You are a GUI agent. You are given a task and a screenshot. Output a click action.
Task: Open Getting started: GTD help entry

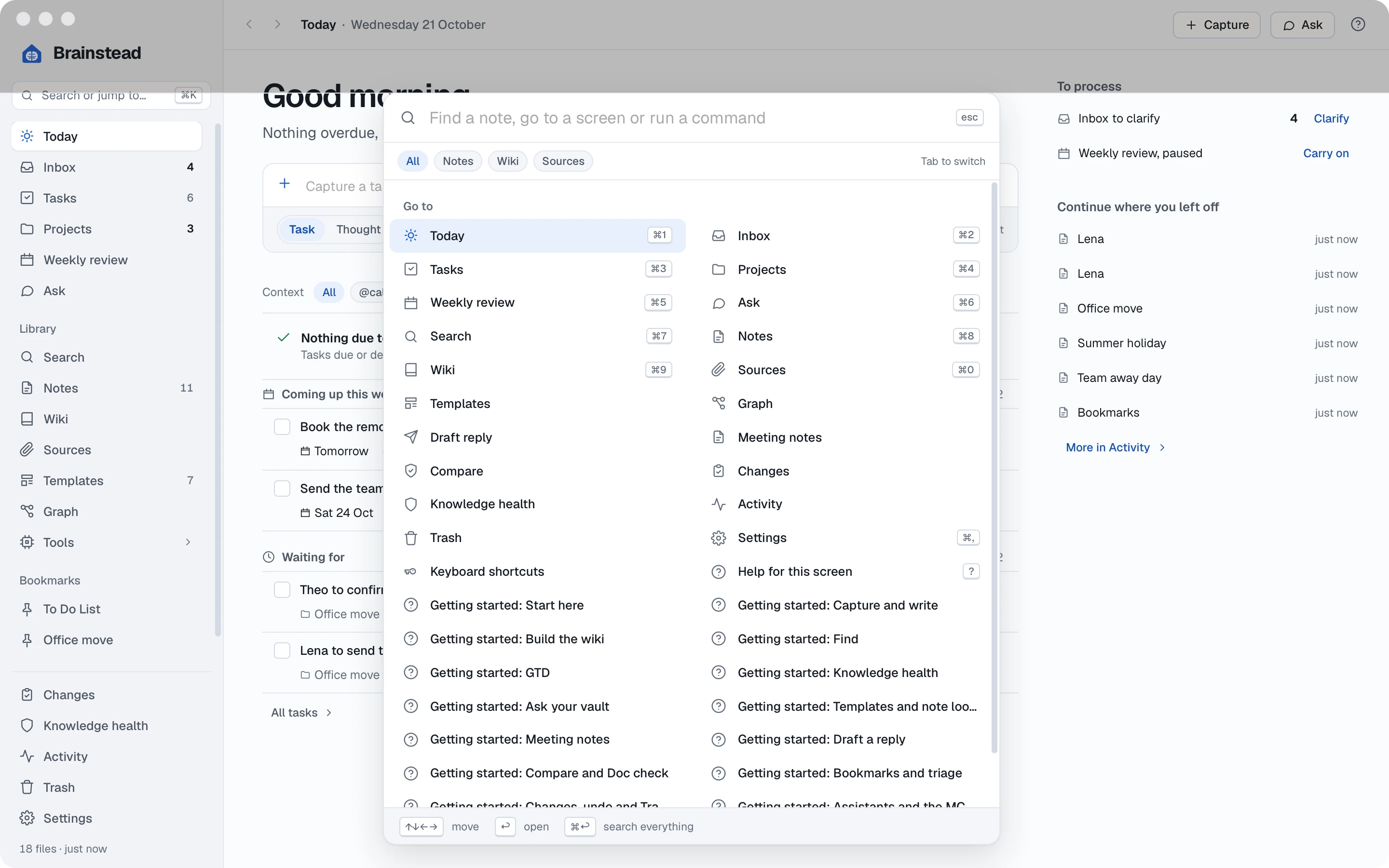[537, 673]
